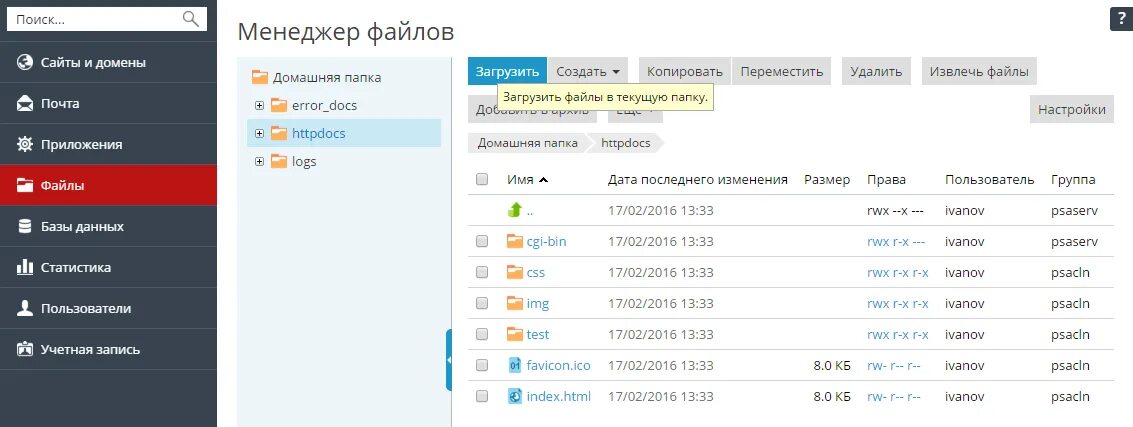Toggle the select-all checkbox in header

point(482,179)
